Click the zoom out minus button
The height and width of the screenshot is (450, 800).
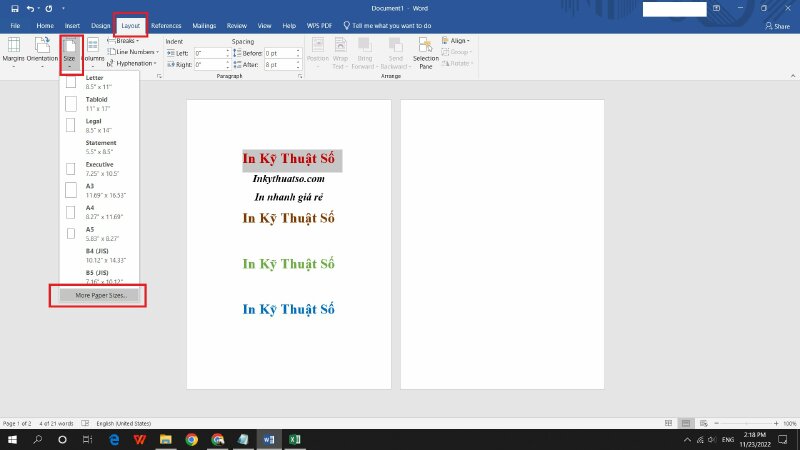tap(716, 423)
